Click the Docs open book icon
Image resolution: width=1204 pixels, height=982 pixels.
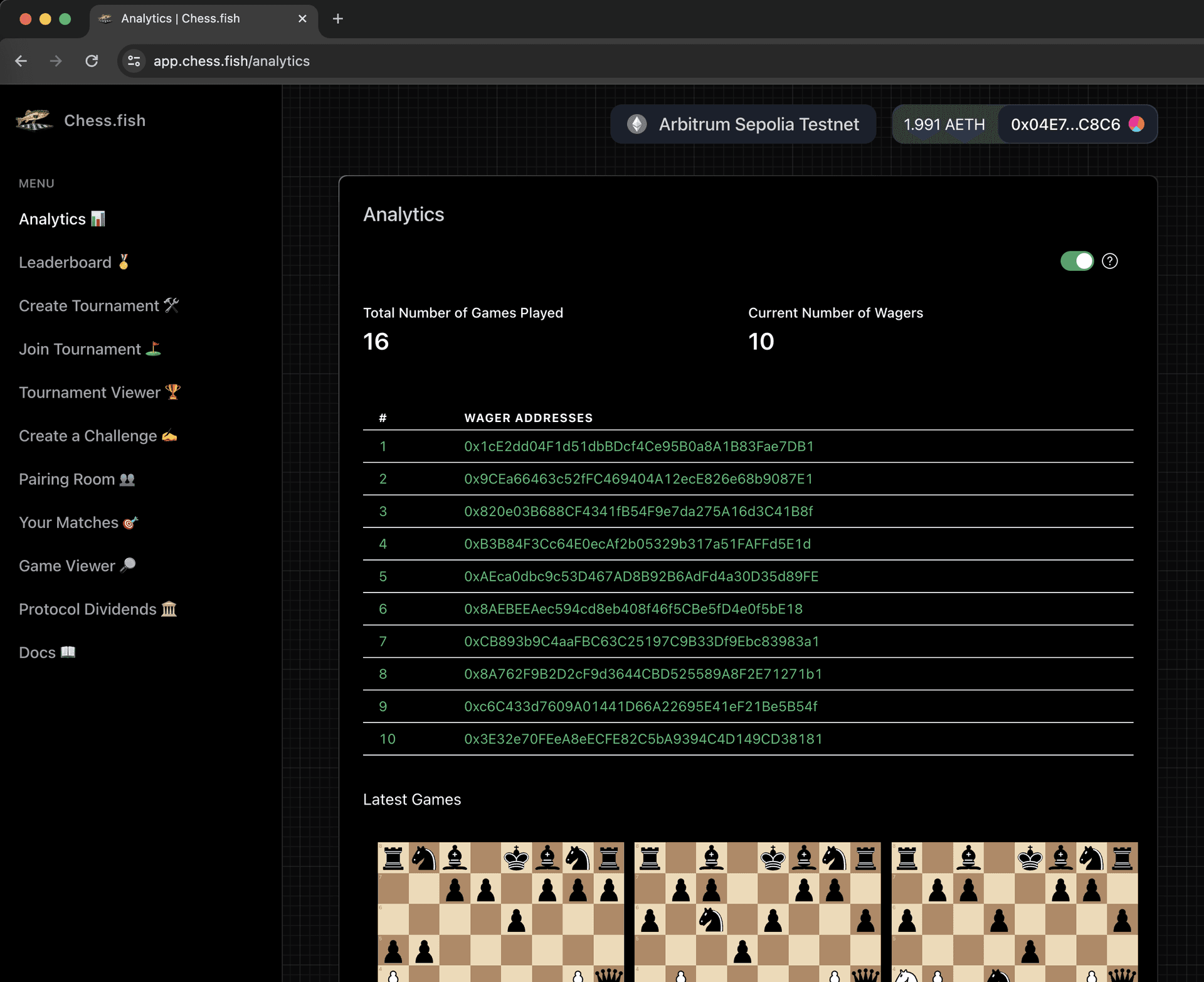[68, 652]
